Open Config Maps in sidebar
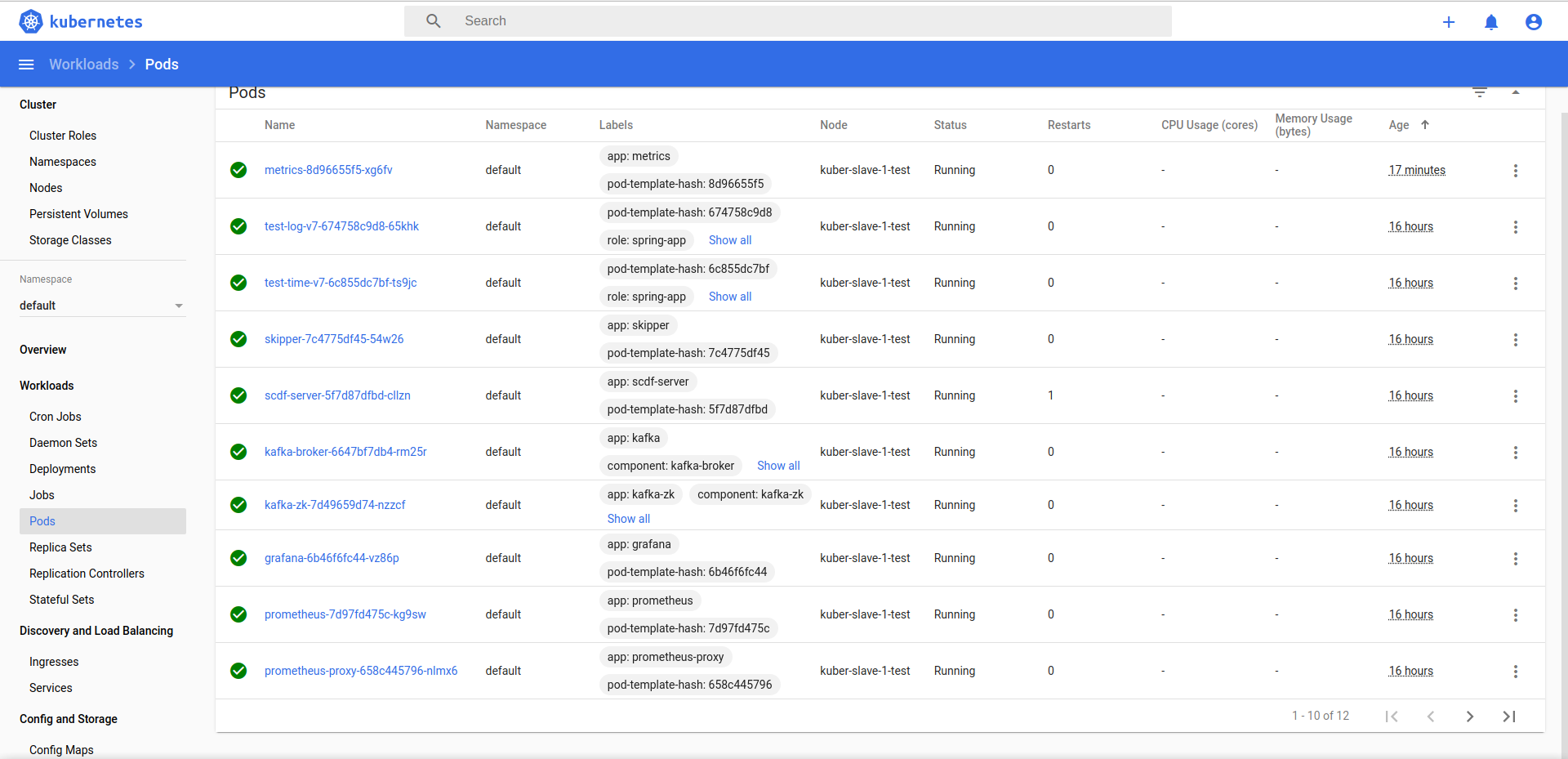The width and height of the screenshot is (1568, 759). point(61,750)
